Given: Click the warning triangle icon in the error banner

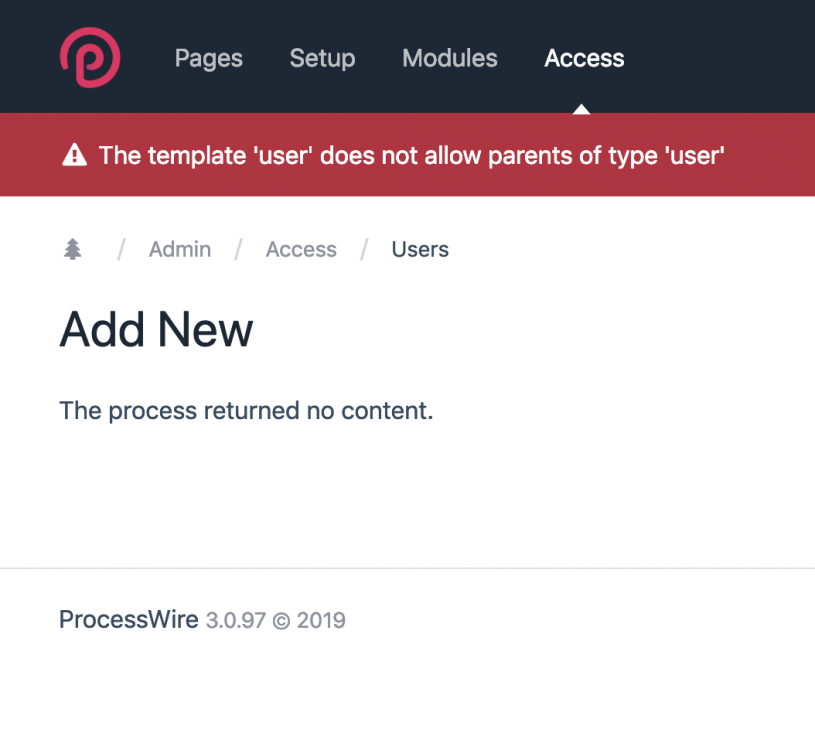Looking at the screenshot, I should point(74,155).
